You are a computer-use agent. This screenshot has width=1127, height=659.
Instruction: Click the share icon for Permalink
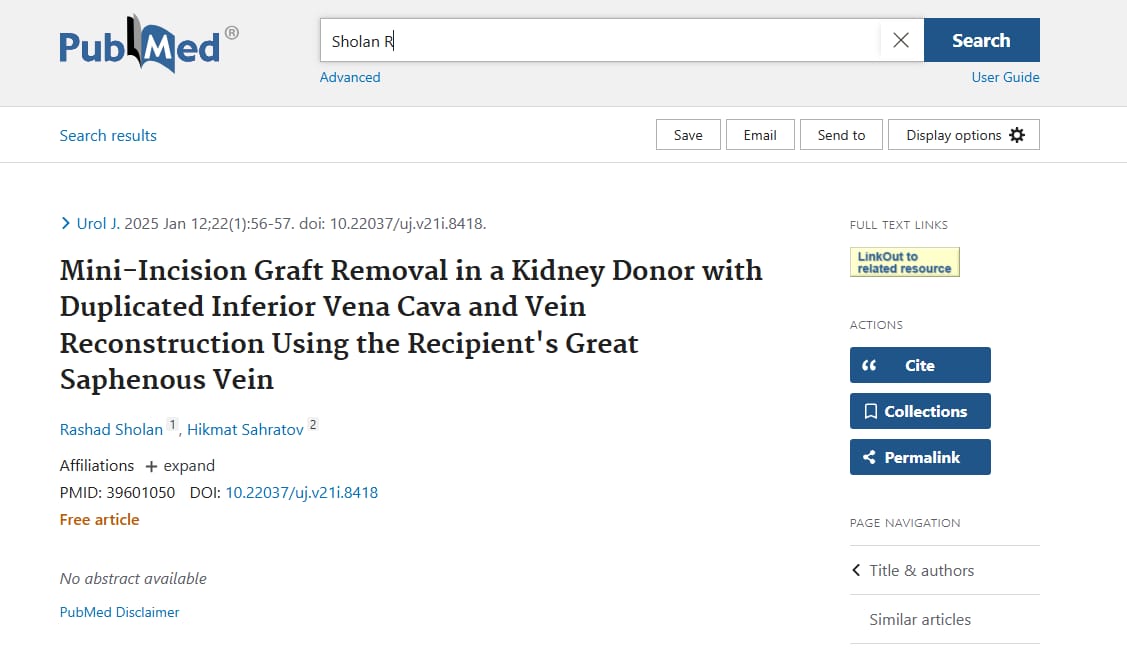[869, 457]
